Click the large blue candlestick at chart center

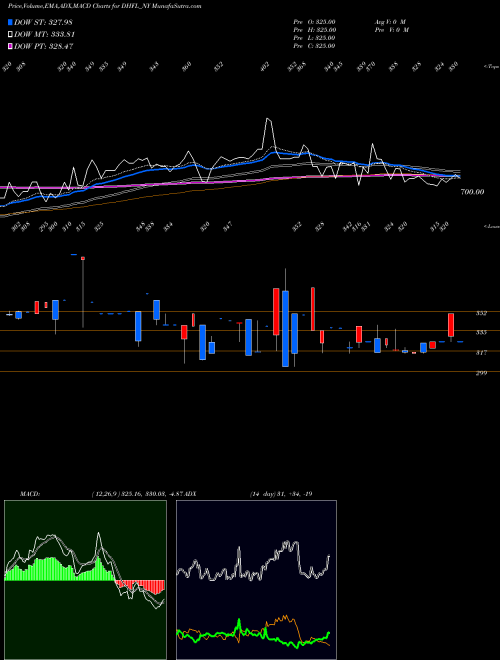point(285,328)
